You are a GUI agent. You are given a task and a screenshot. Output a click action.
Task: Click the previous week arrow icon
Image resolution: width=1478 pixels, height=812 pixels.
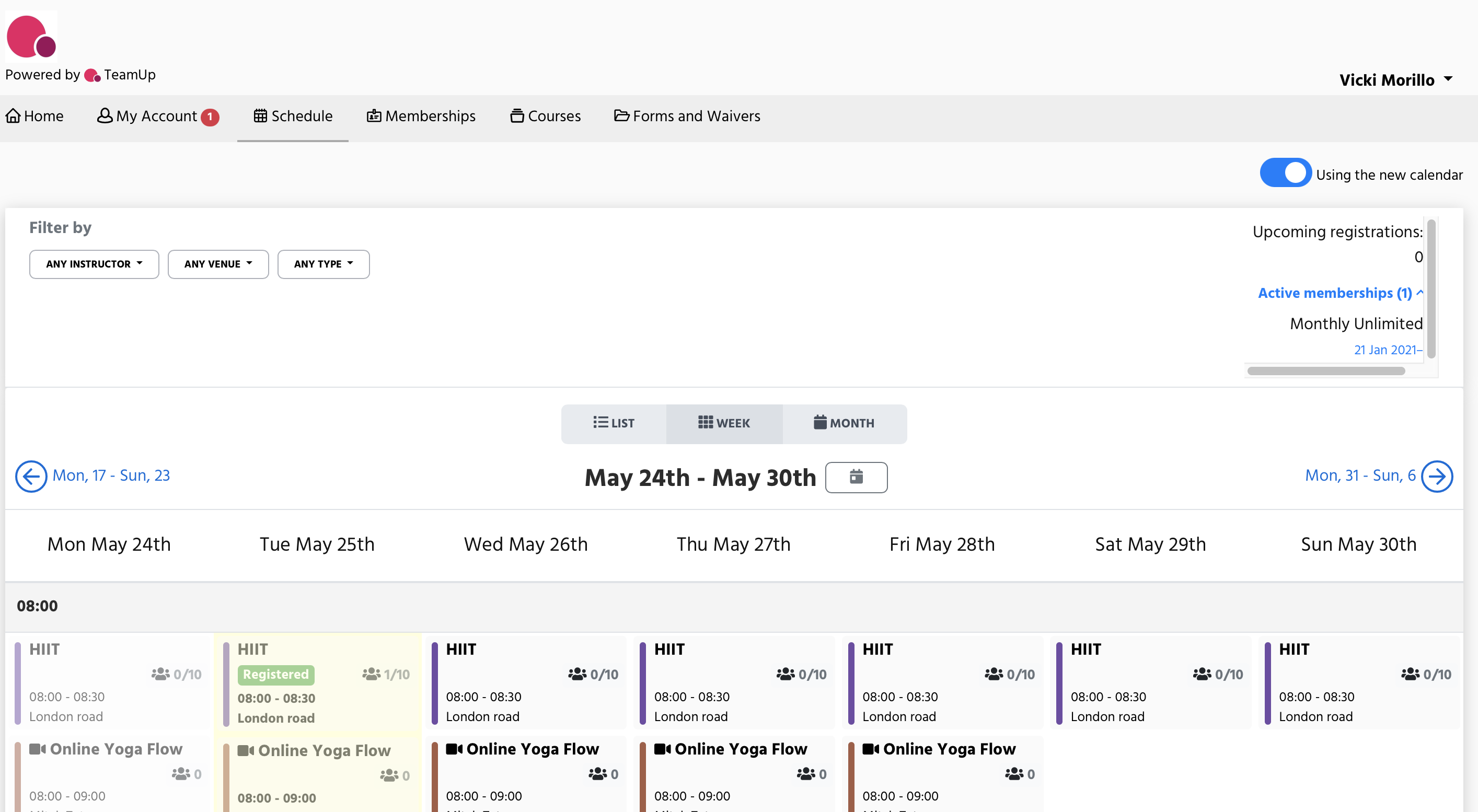(31, 476)
